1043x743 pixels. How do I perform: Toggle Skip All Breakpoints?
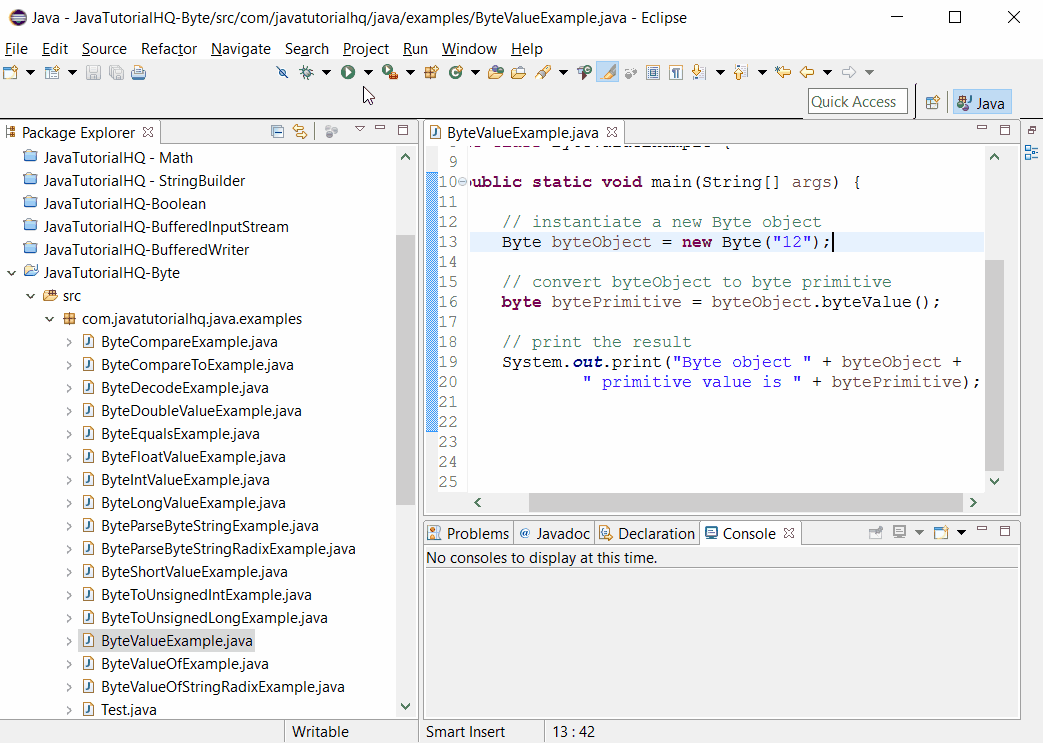tap(281, 71)
